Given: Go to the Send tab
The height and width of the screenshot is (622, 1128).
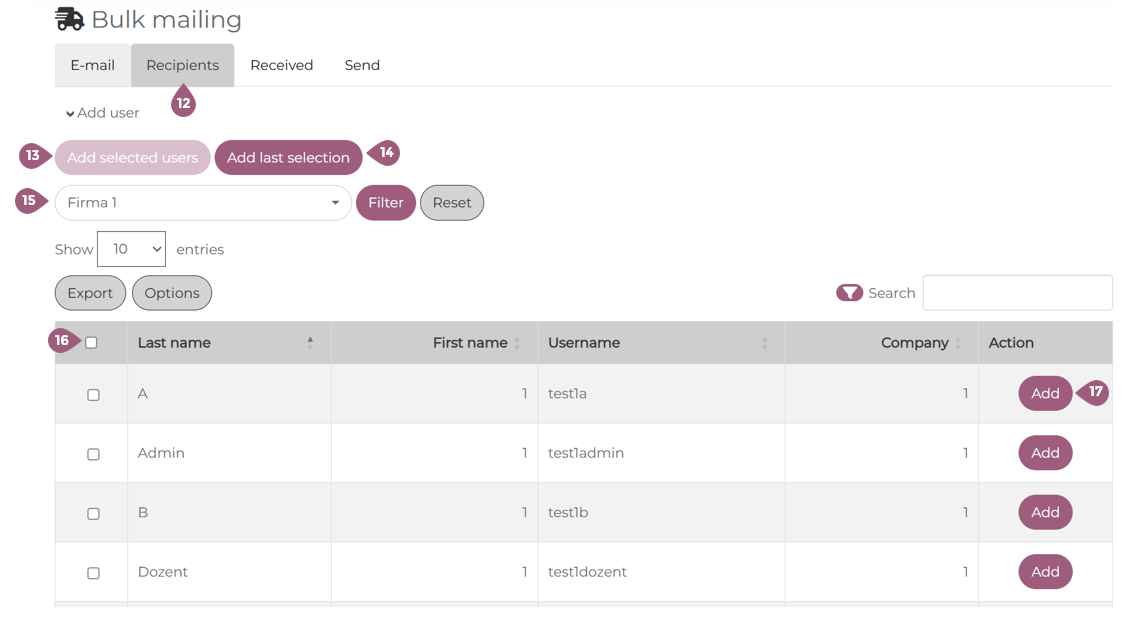Looking at the screenshot, I should [x=362, y=65].
